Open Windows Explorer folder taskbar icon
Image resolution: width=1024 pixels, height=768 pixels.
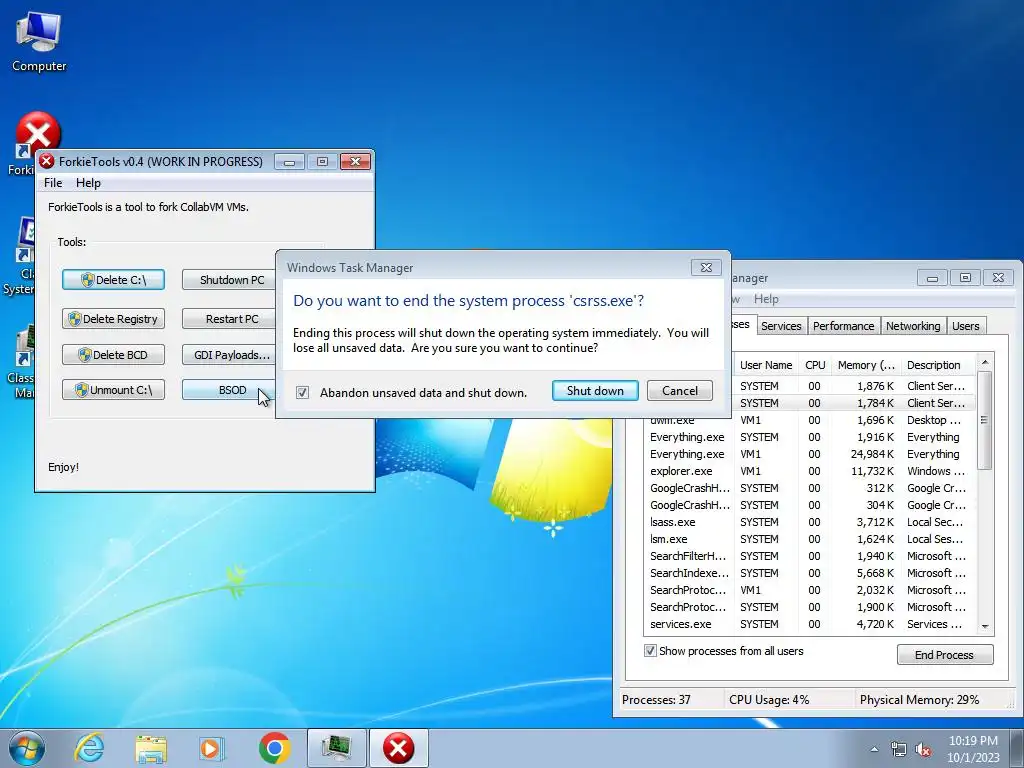[x=151, y=748]
